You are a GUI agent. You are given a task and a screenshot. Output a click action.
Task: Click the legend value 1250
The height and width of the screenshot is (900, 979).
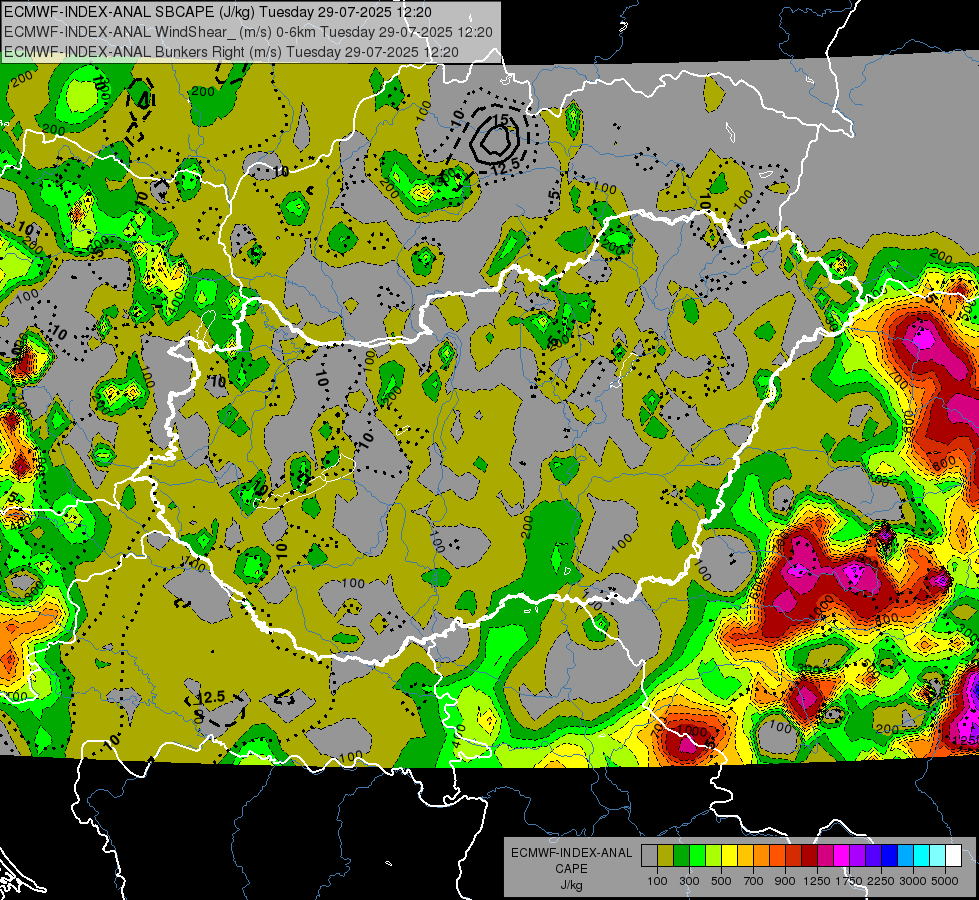817,881
